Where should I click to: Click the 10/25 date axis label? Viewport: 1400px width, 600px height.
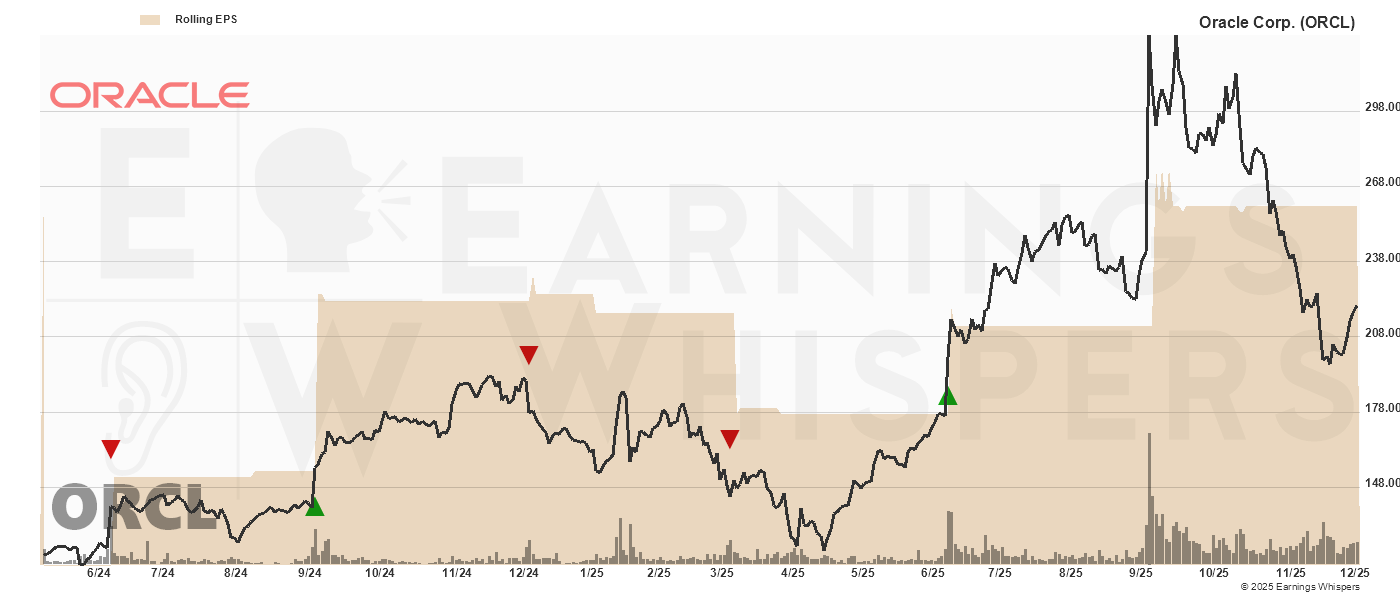1213,573
